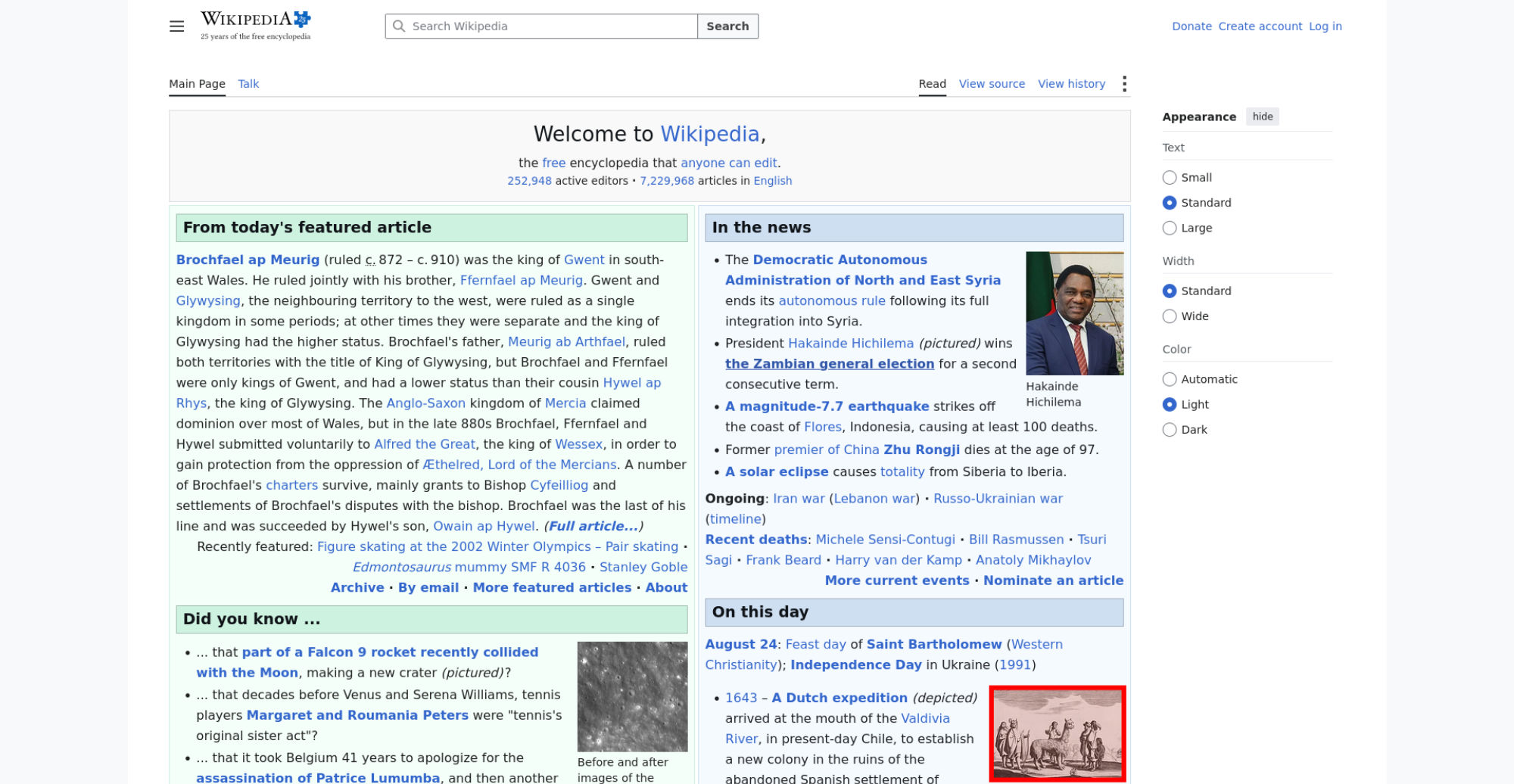Image resolution: width=1514 pixels, height=784 pixels.
Task: Click the Anglo-Saxon link
Action: point(426,403)
